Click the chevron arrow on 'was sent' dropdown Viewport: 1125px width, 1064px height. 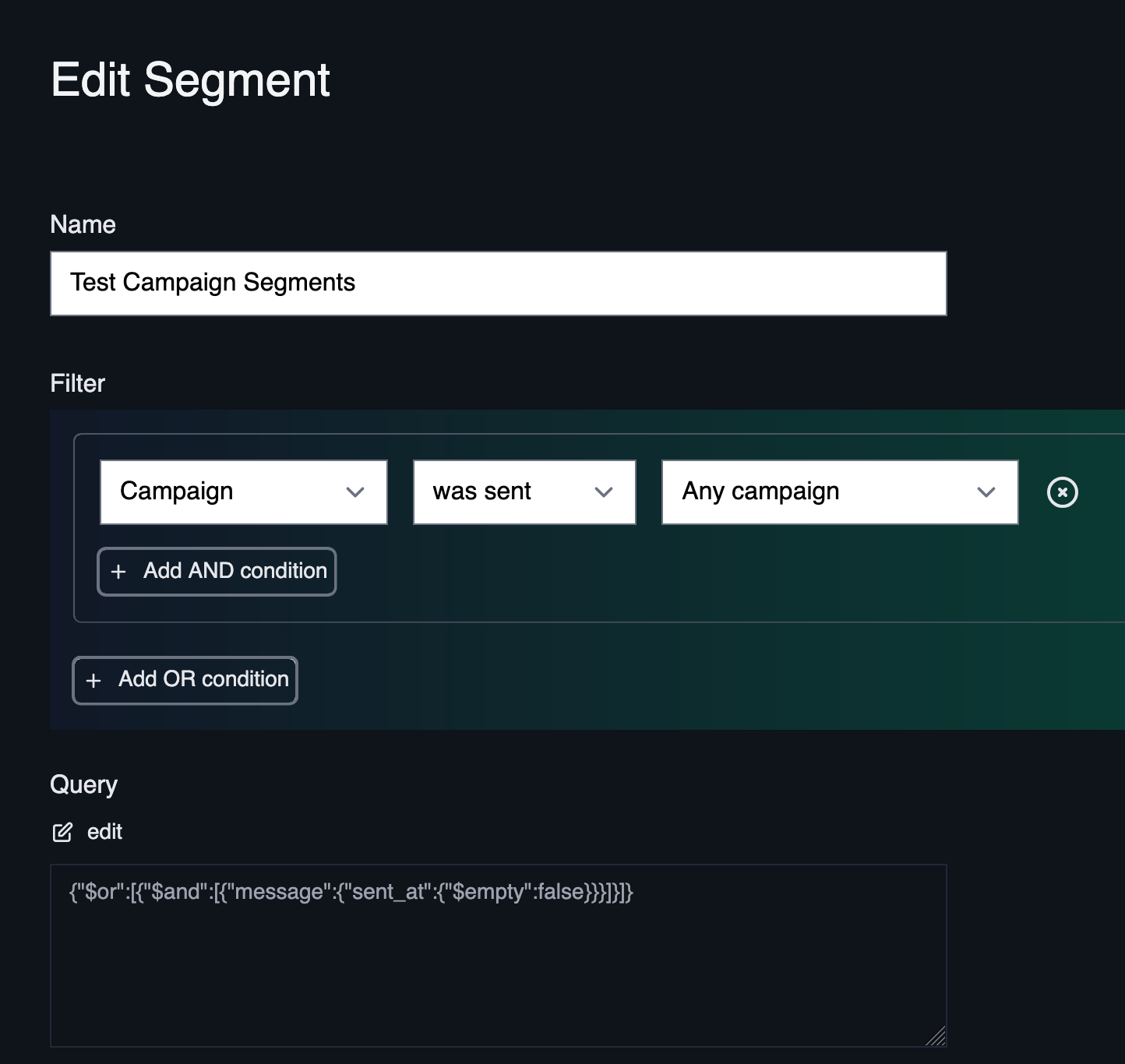604,492
